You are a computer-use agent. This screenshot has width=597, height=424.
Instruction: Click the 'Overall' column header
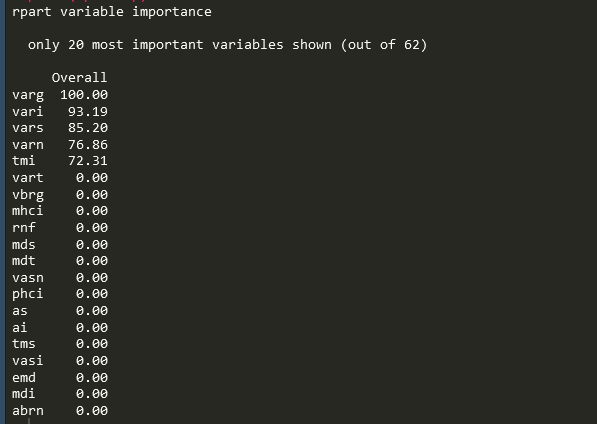pos(79,78)
